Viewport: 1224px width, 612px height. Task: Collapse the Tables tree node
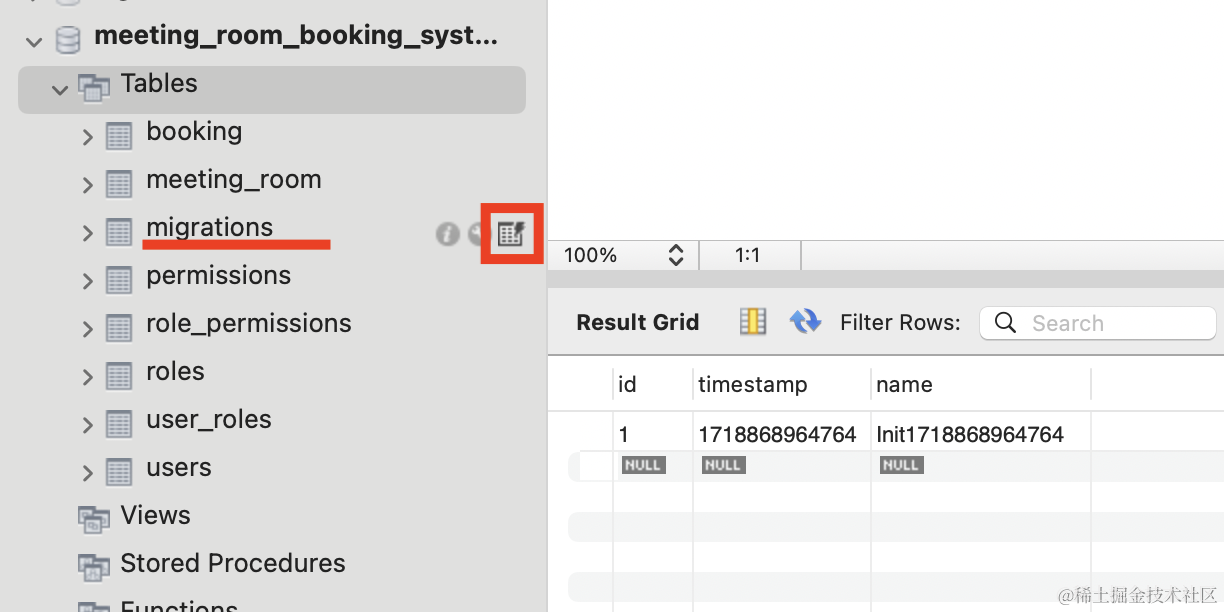(60, 90)
